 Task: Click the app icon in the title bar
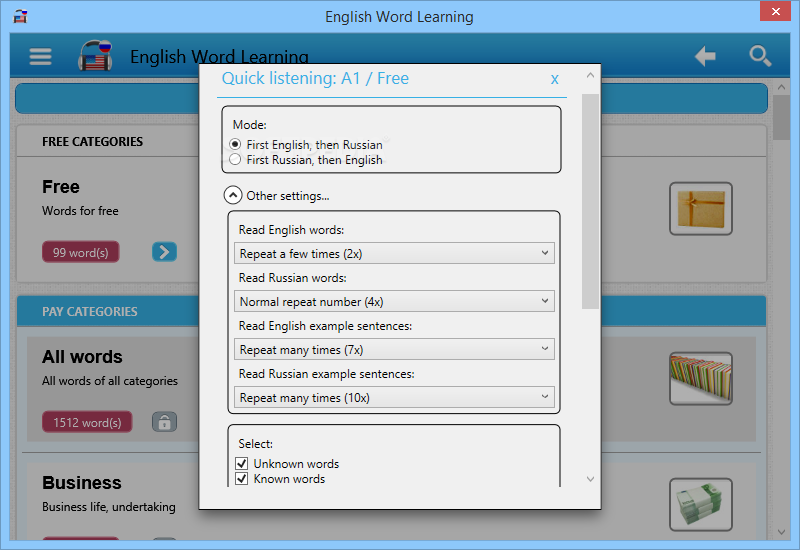click(x=20, y=16)
